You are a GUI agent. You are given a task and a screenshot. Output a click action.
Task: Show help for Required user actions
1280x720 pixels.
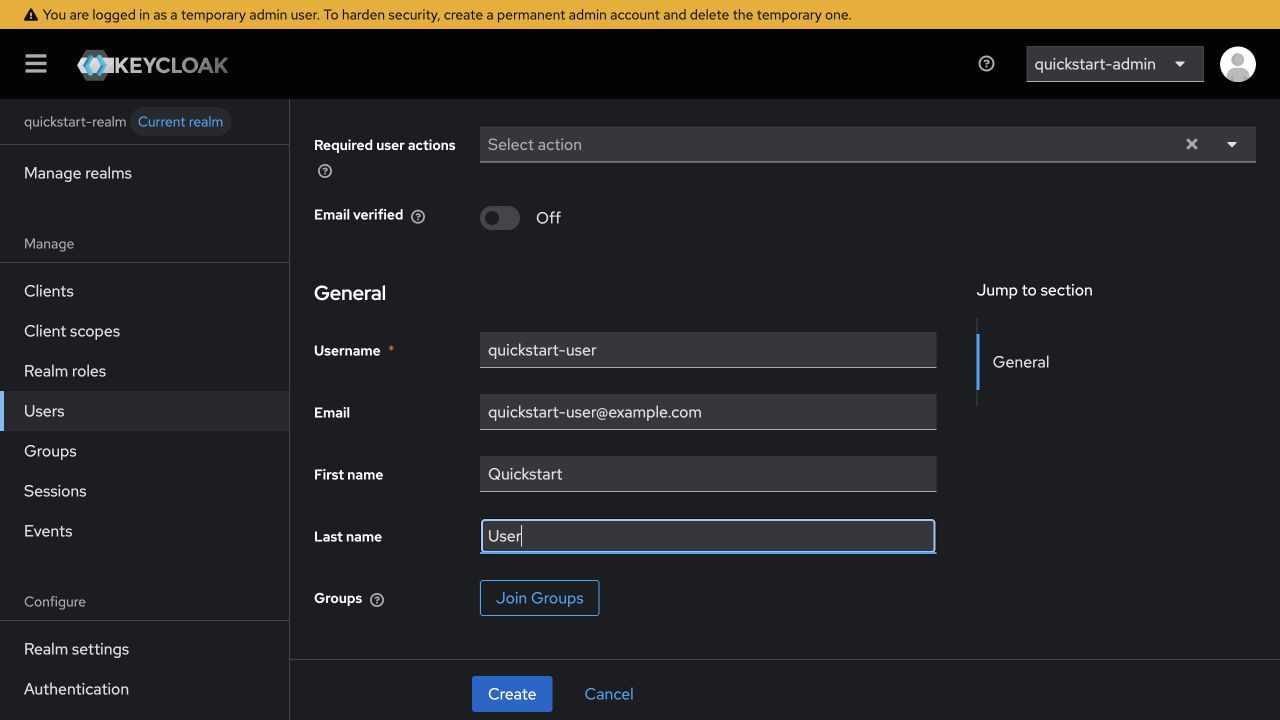coord(325,171)
